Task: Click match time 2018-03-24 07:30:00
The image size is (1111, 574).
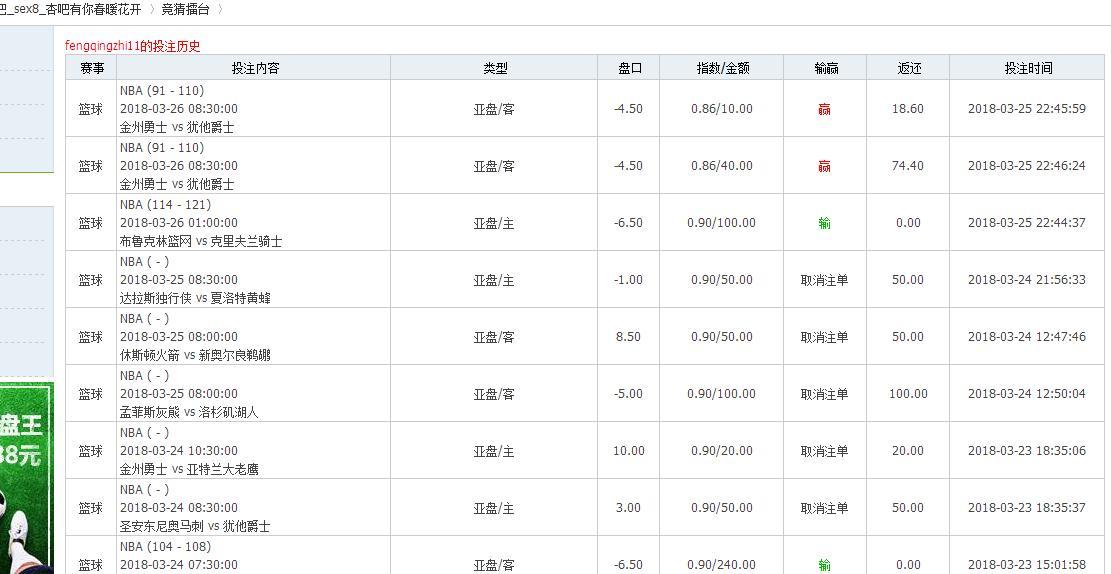Action: [179, 565]
